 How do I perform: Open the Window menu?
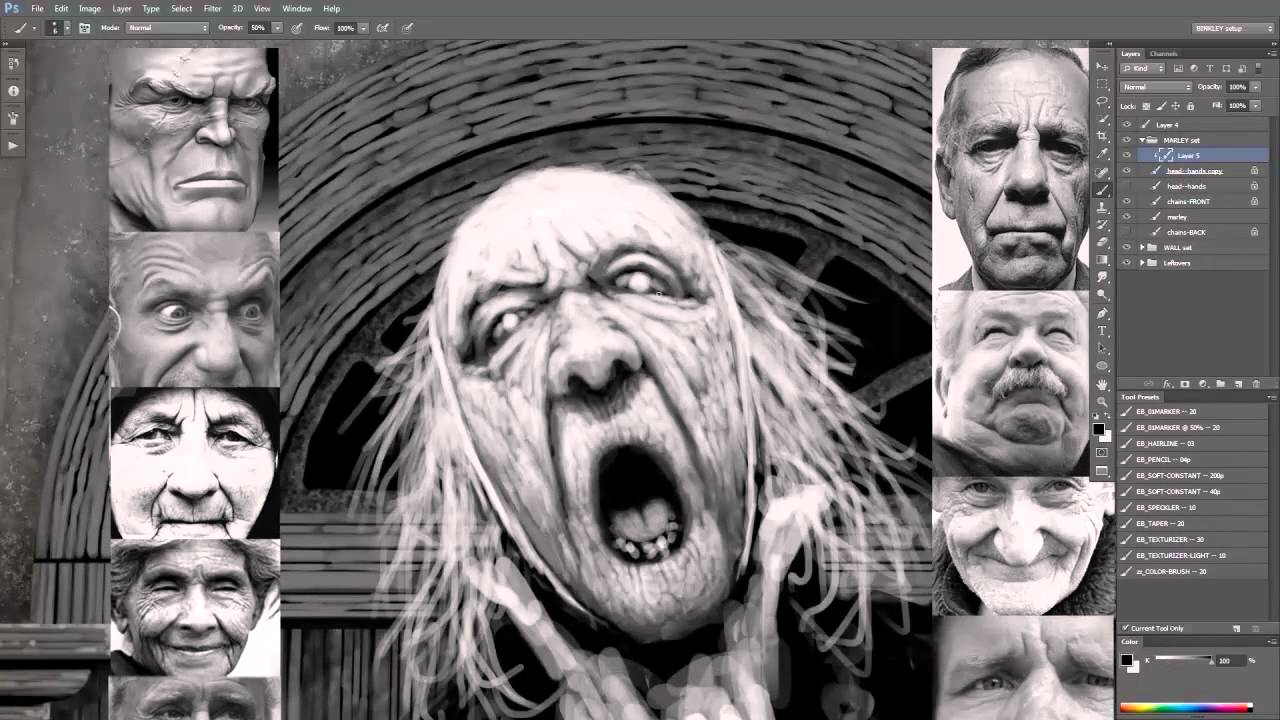(297, 8)
